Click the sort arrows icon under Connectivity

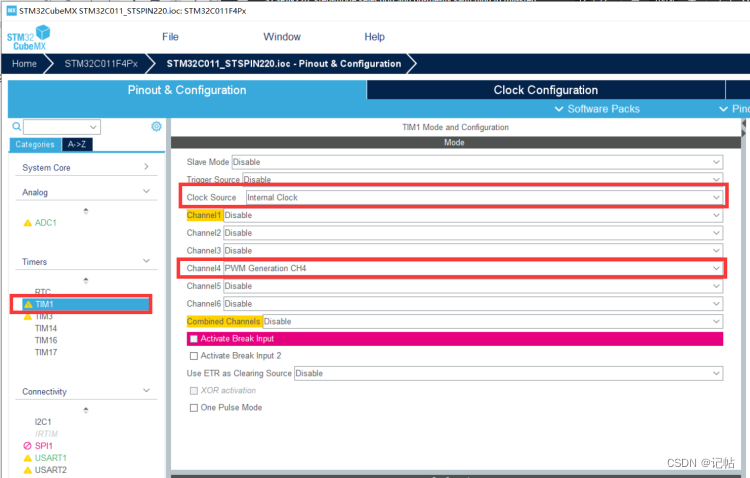(86, 410)
